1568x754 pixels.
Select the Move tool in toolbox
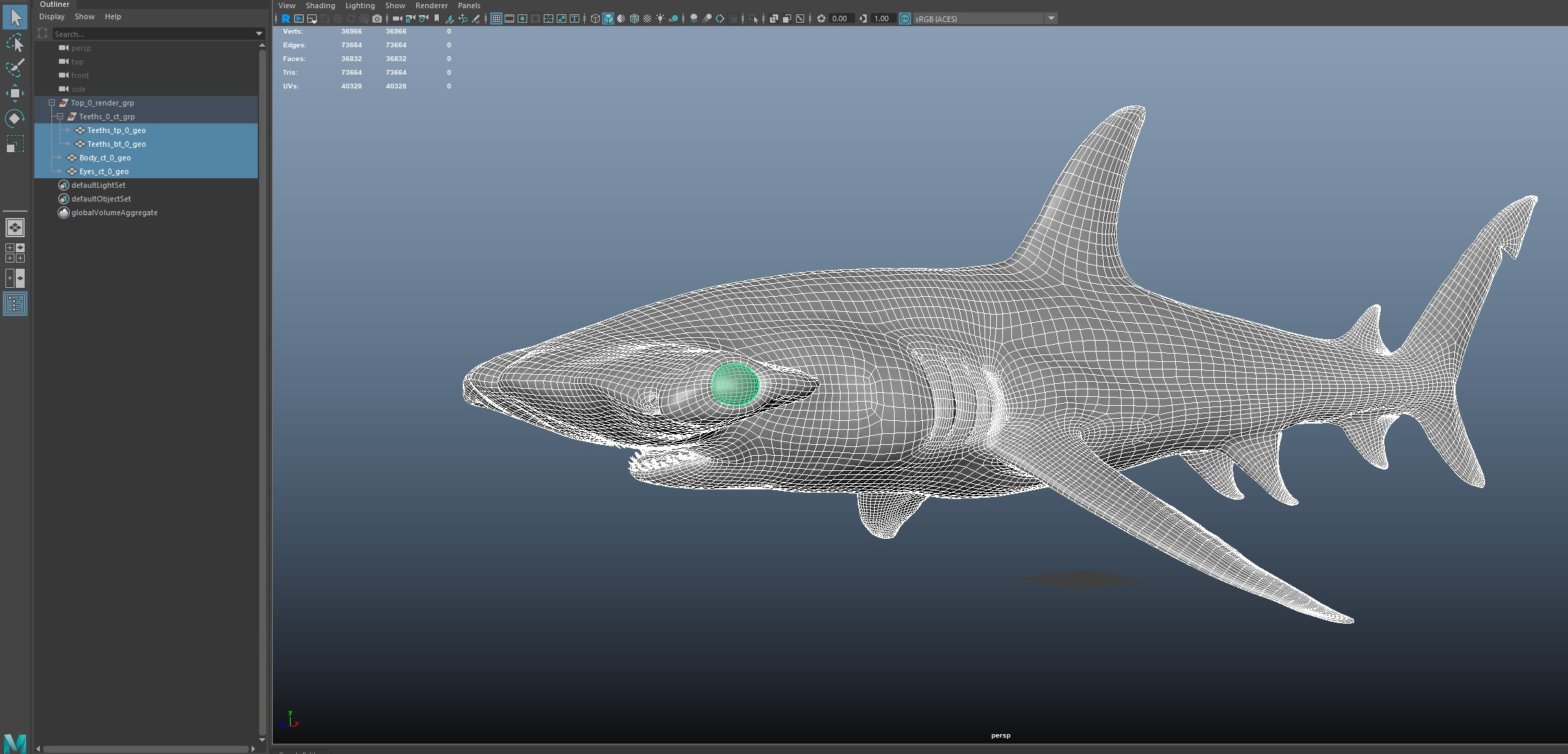(14, 93)
